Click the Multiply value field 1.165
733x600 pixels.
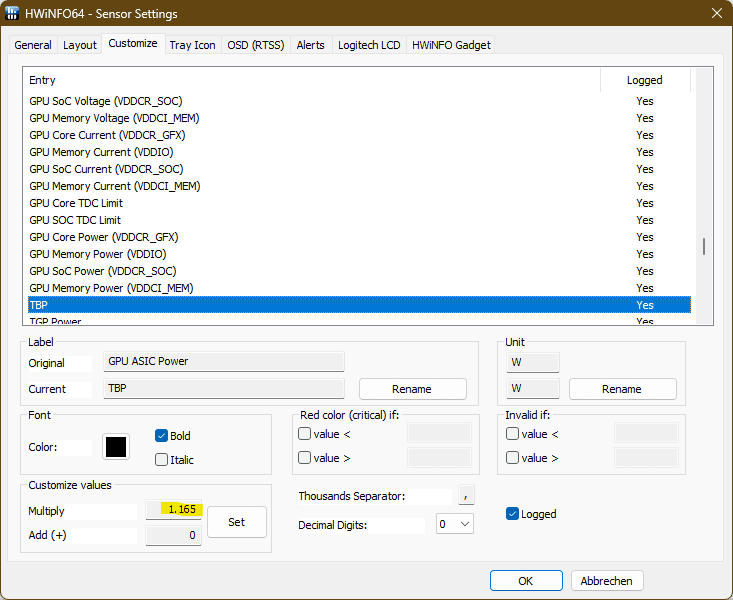click(174, 509)
